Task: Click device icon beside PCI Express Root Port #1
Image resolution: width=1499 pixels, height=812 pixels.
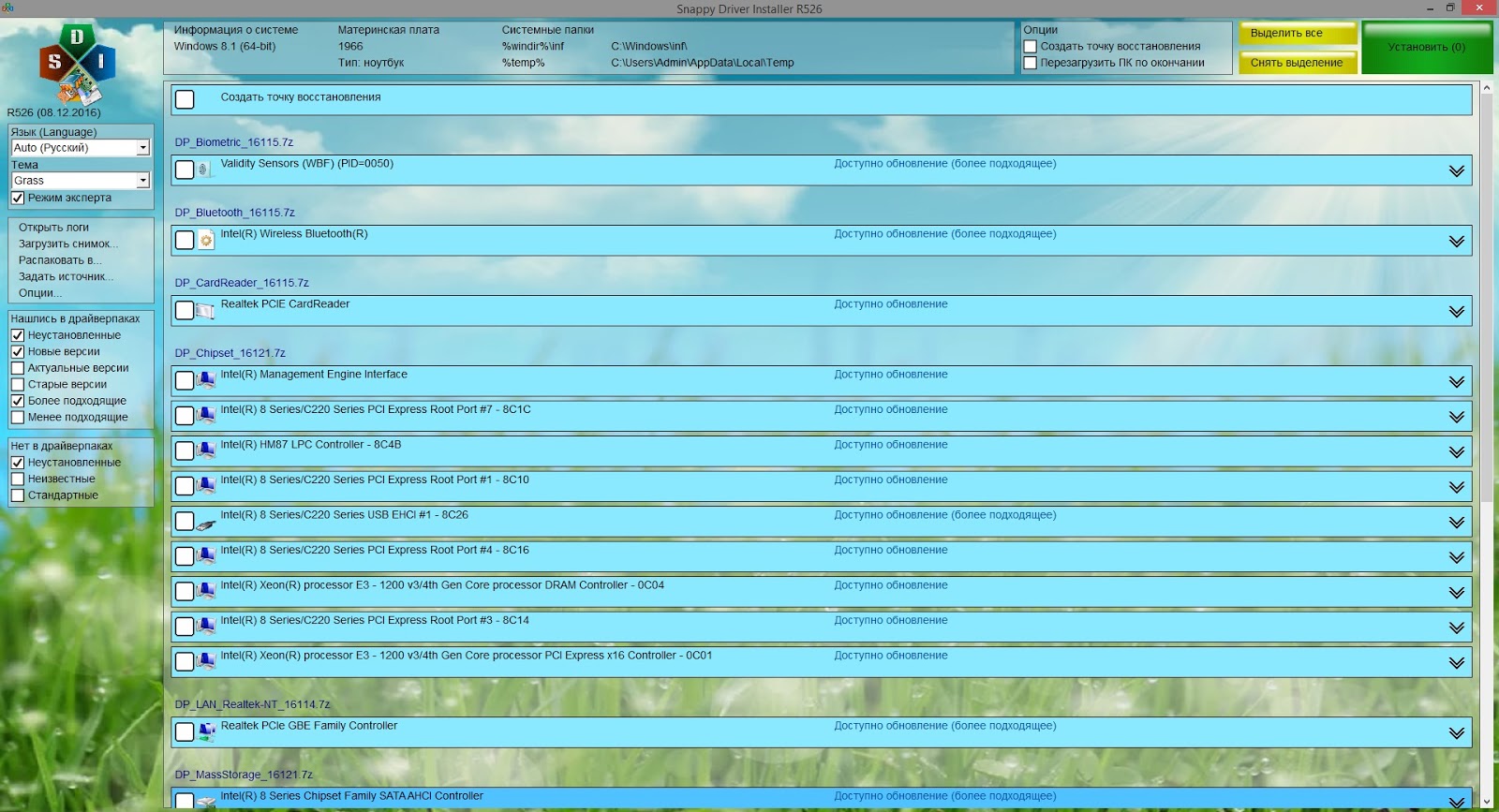Action: tap(205, 486)
